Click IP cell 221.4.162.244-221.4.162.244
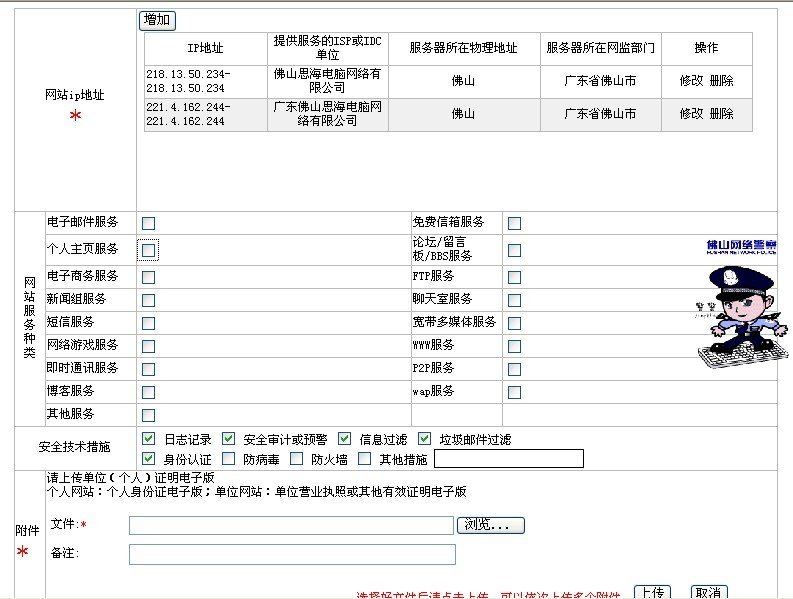 (205, 114)
